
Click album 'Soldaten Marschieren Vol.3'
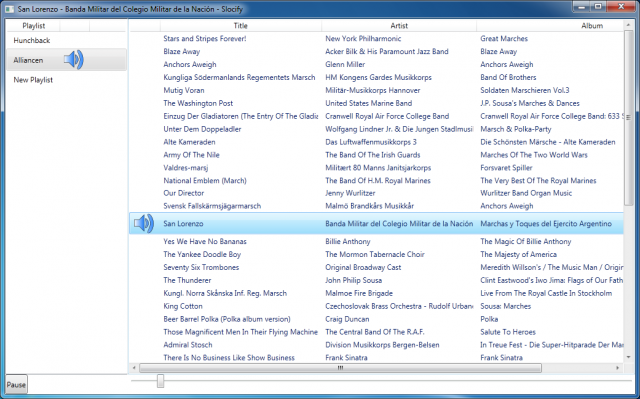(x=525, y=90)
